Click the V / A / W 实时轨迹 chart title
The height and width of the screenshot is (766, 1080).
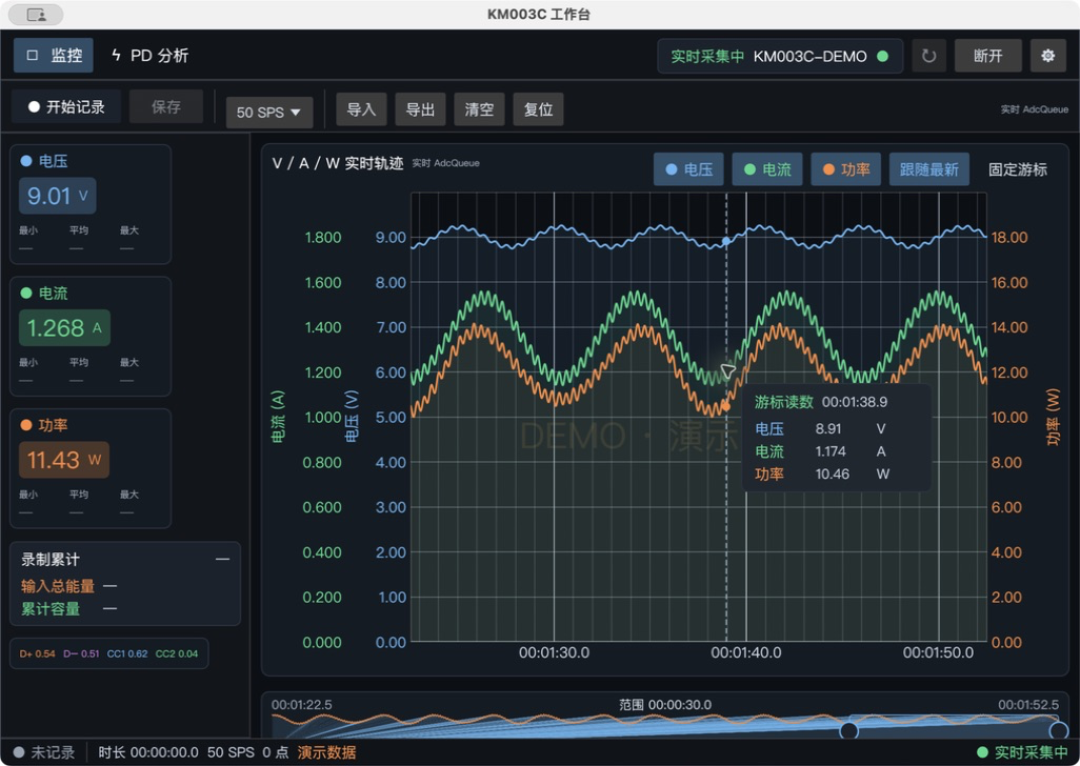[x=338, y=163]
